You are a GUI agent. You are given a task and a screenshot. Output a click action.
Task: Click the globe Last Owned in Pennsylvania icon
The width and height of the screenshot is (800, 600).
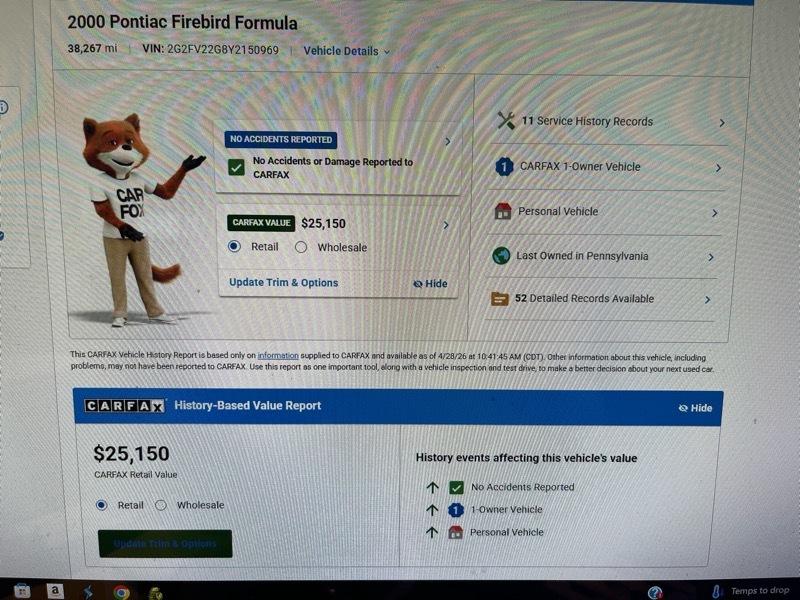(x=501, y=256)
